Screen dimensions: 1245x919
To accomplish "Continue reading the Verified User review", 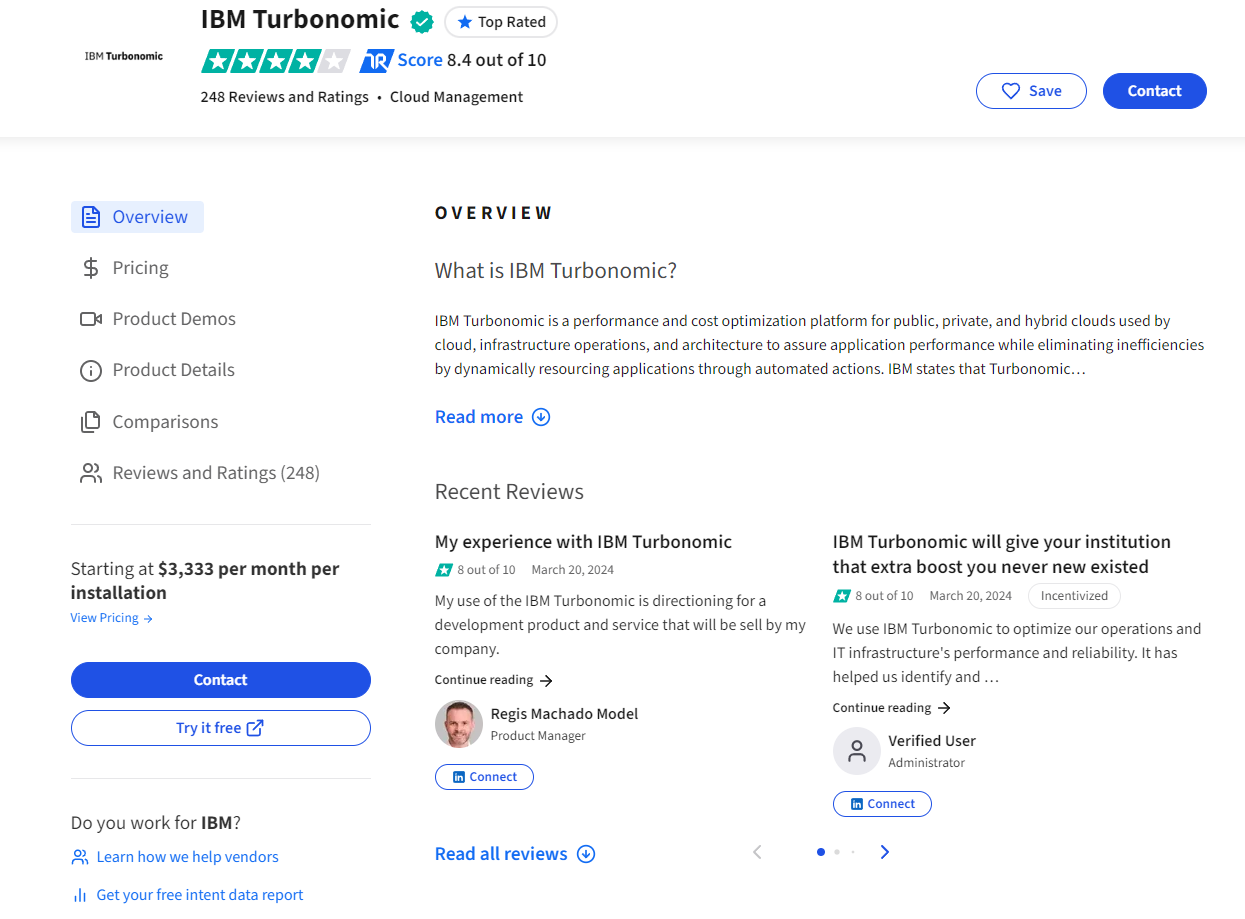I will point(892,708).
